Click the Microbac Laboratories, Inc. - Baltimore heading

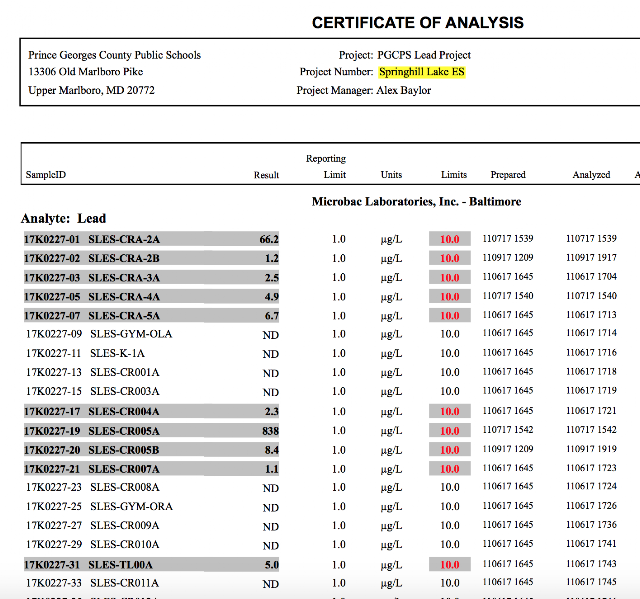pos(416,202)
